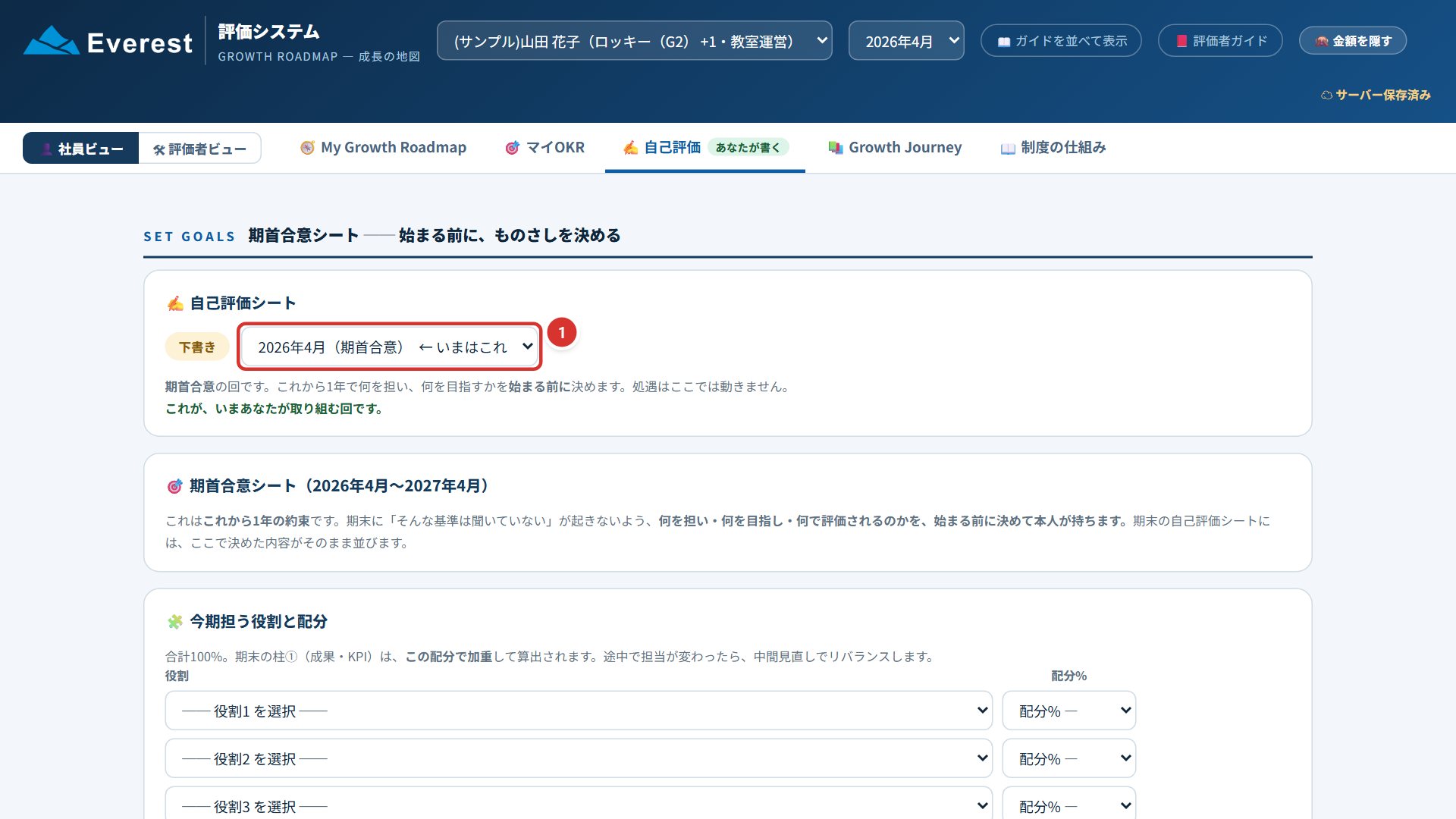Image resolution: width=1456 pixels, height=819 pixels.
Task: Click the 評価システム title text
Action: pyautogui.click(x=268, y=32)
